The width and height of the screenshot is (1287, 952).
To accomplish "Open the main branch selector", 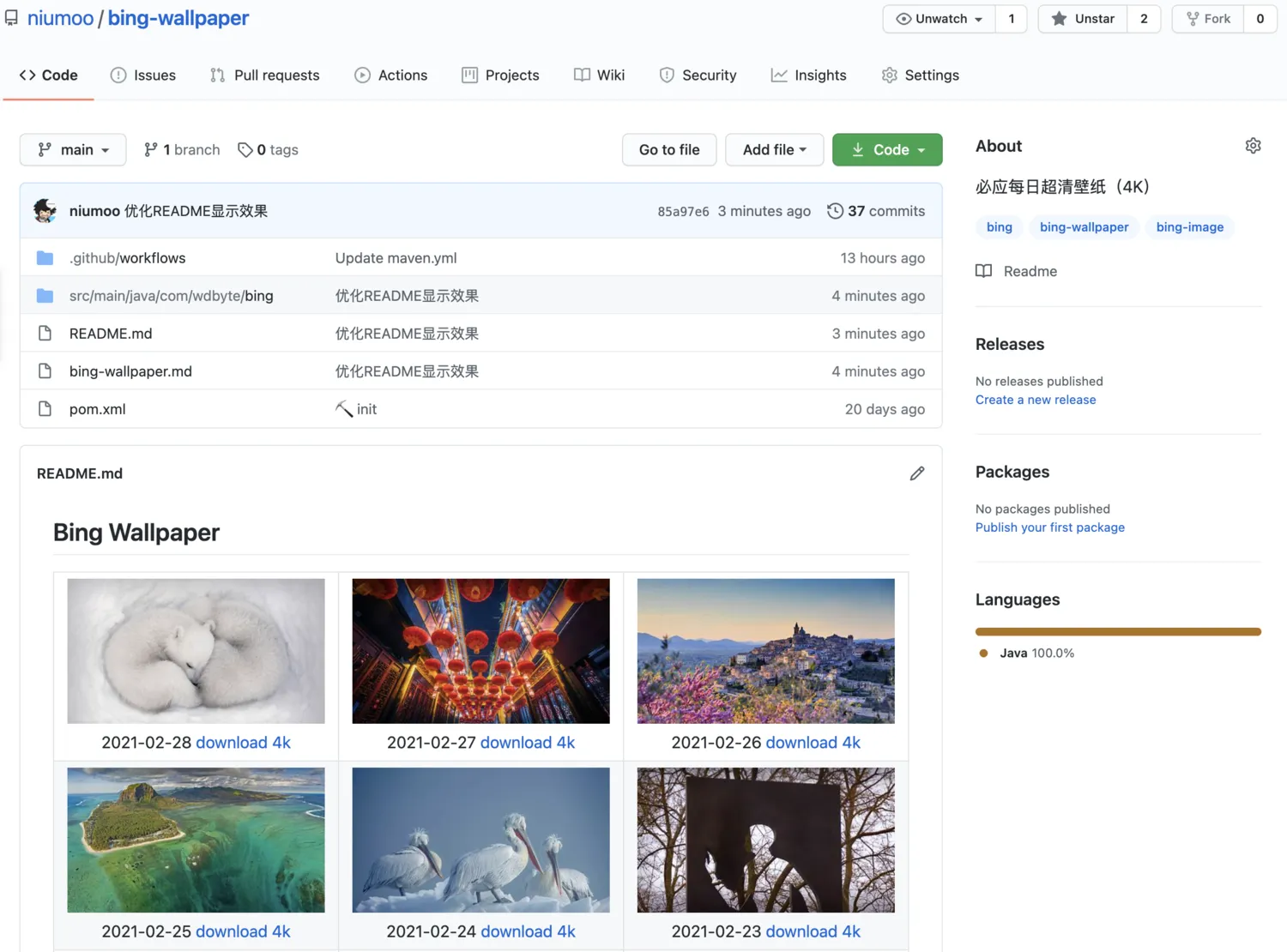I will 72,149.
